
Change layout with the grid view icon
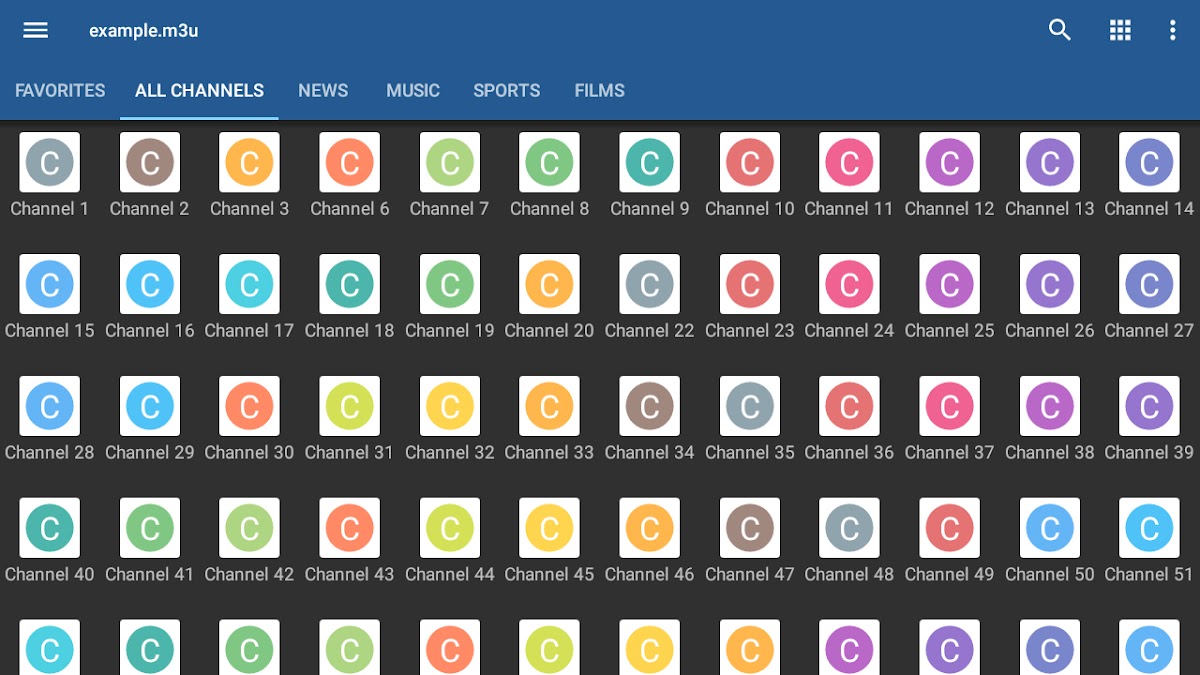tap(1120, 30)
